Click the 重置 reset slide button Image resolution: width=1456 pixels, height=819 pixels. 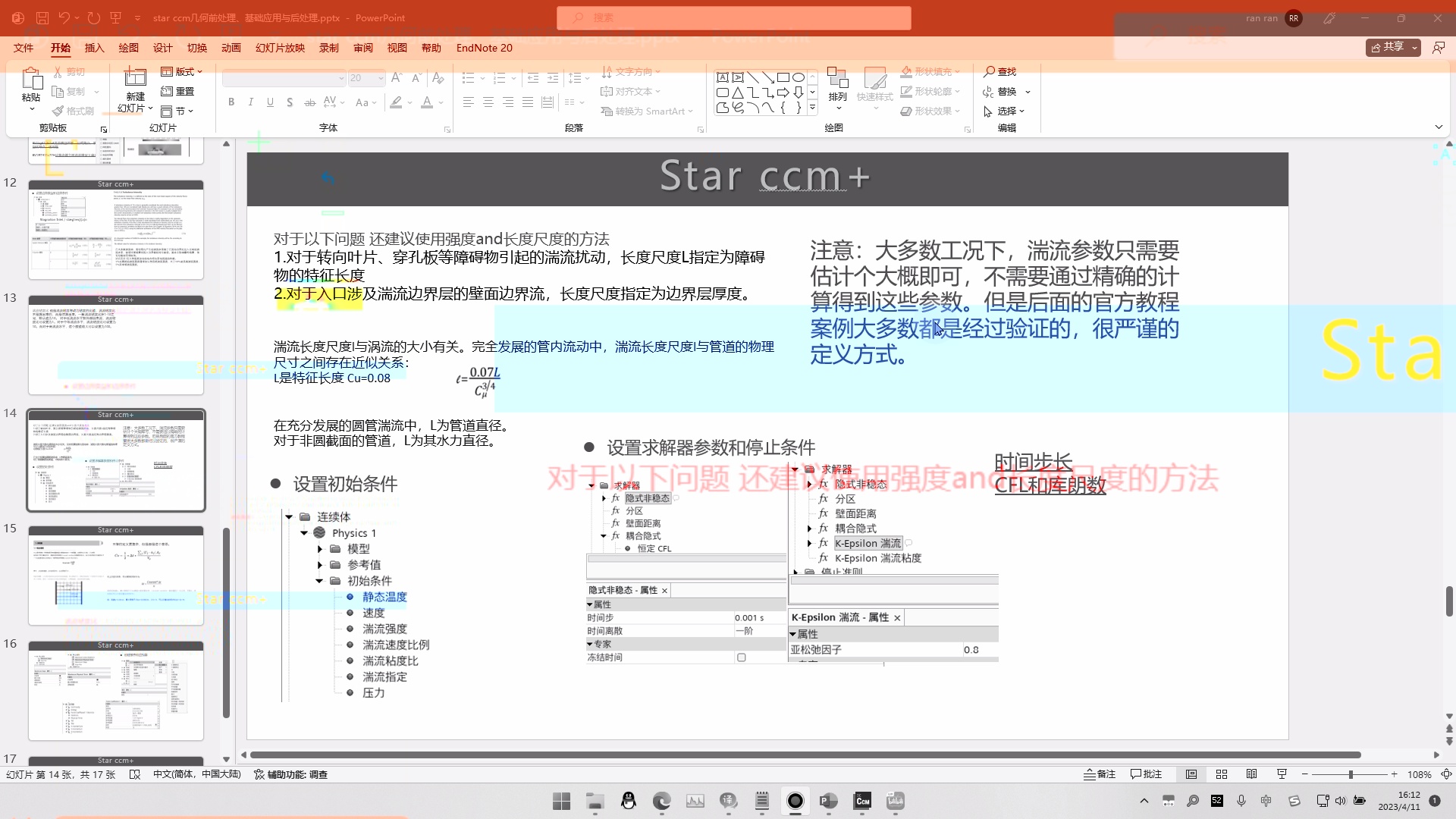click(x=177, y=91)
